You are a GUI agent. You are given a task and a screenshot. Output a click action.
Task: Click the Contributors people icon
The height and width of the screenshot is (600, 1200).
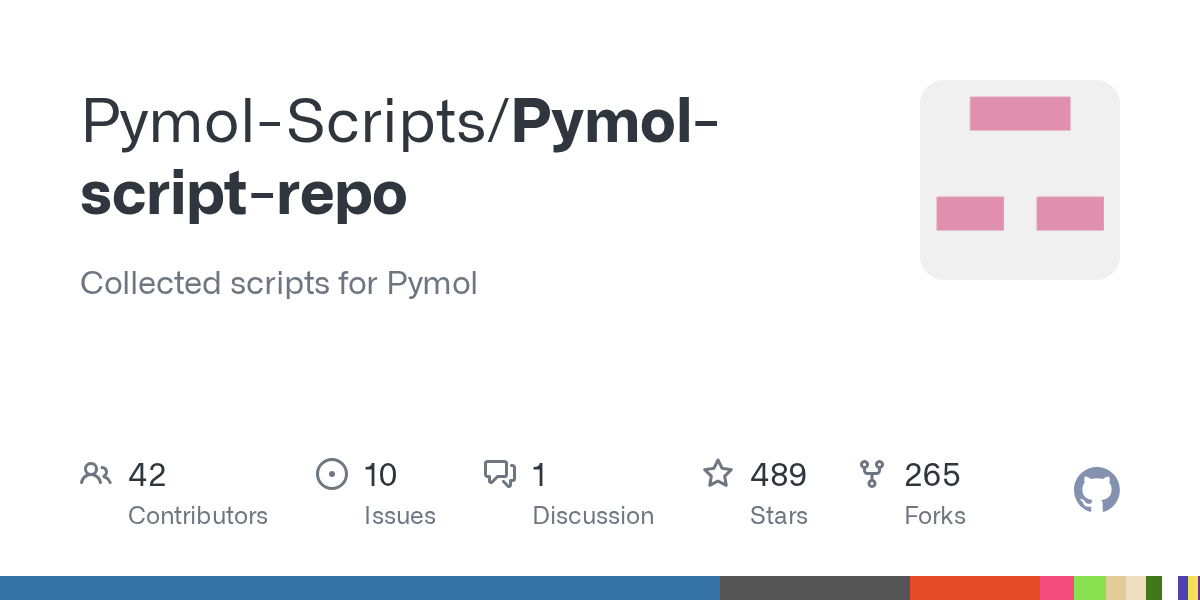[96, 474]
